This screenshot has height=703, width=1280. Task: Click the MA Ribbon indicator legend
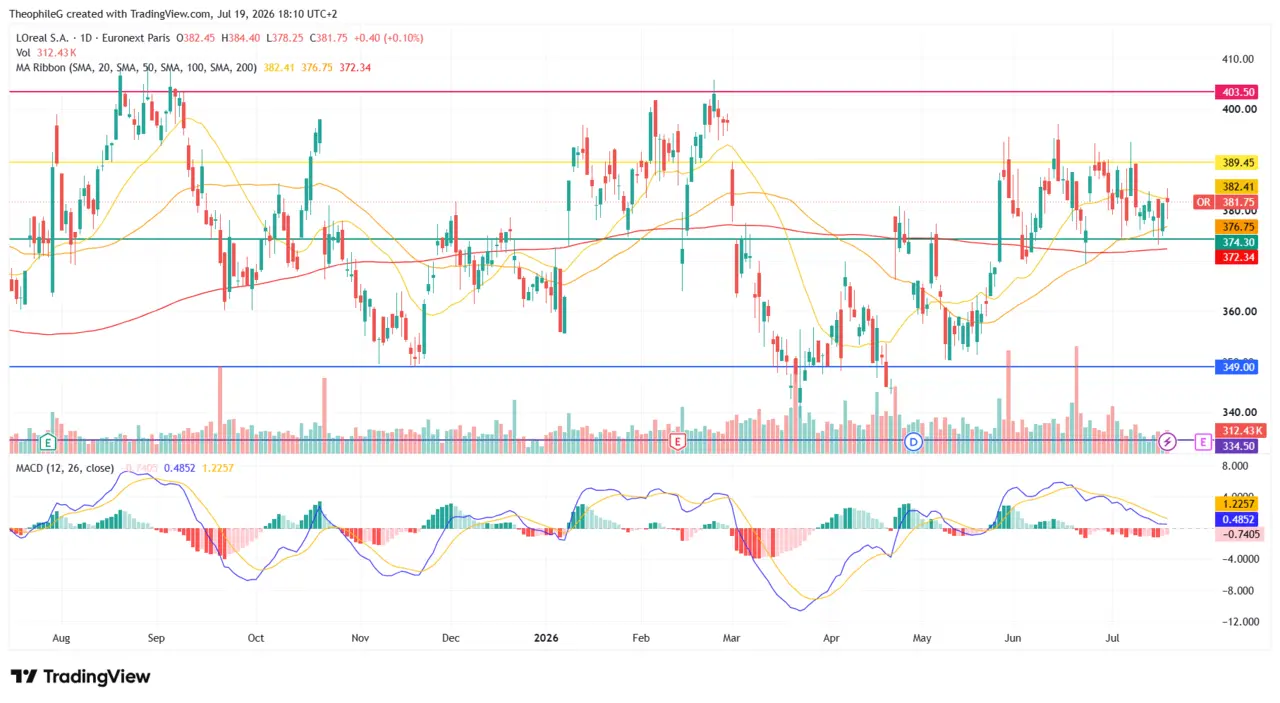[137, 67]
